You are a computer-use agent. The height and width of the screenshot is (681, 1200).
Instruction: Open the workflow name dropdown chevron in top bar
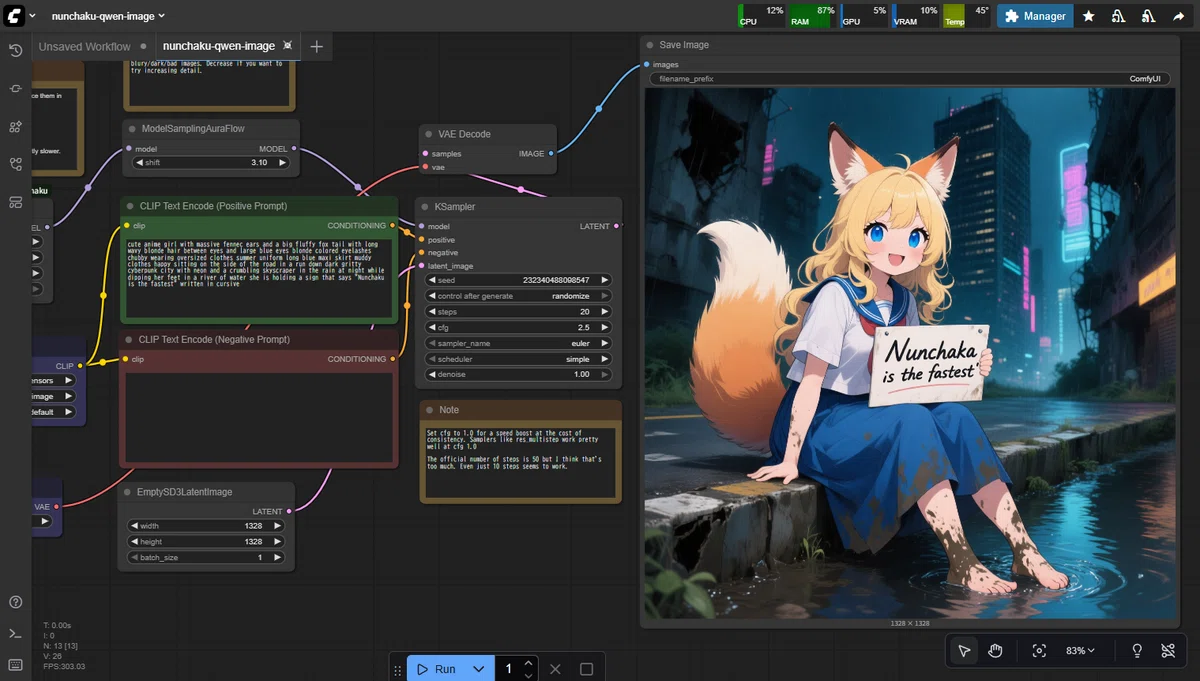162,16
